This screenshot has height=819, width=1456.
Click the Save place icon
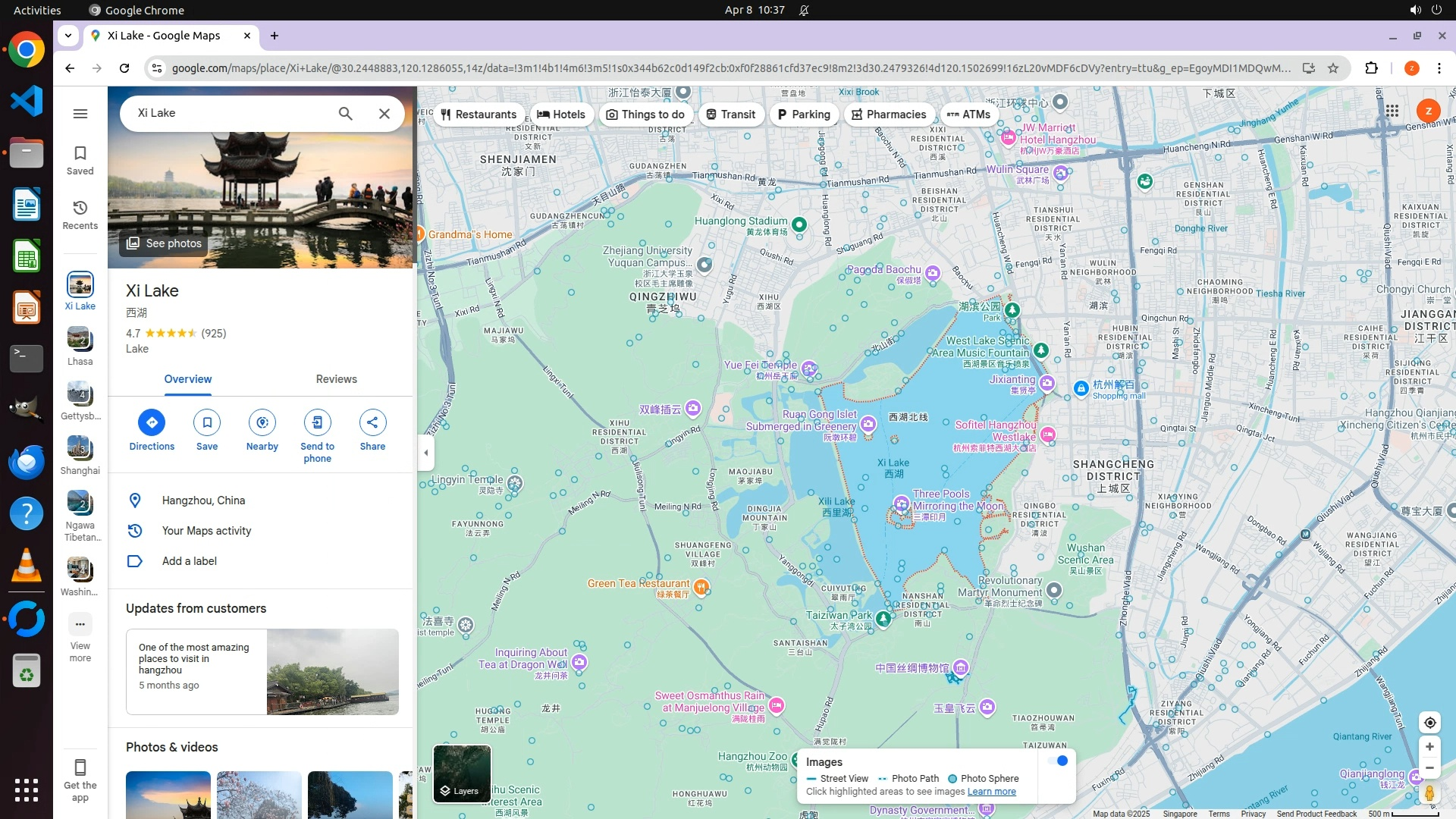[x=207, y=422]
